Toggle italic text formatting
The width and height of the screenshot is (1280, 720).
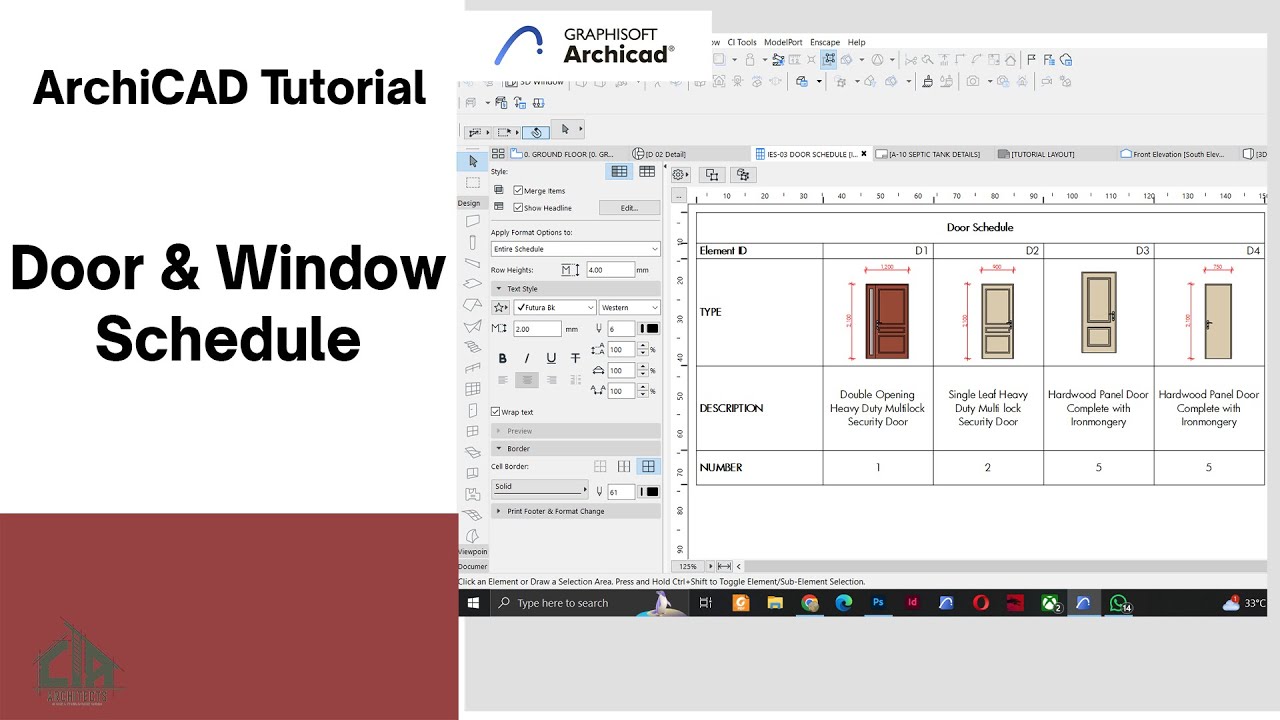[x=527, y=358]
